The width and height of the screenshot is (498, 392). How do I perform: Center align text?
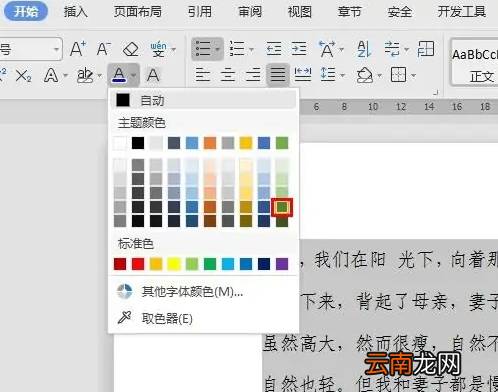click(x=228, y=75)
